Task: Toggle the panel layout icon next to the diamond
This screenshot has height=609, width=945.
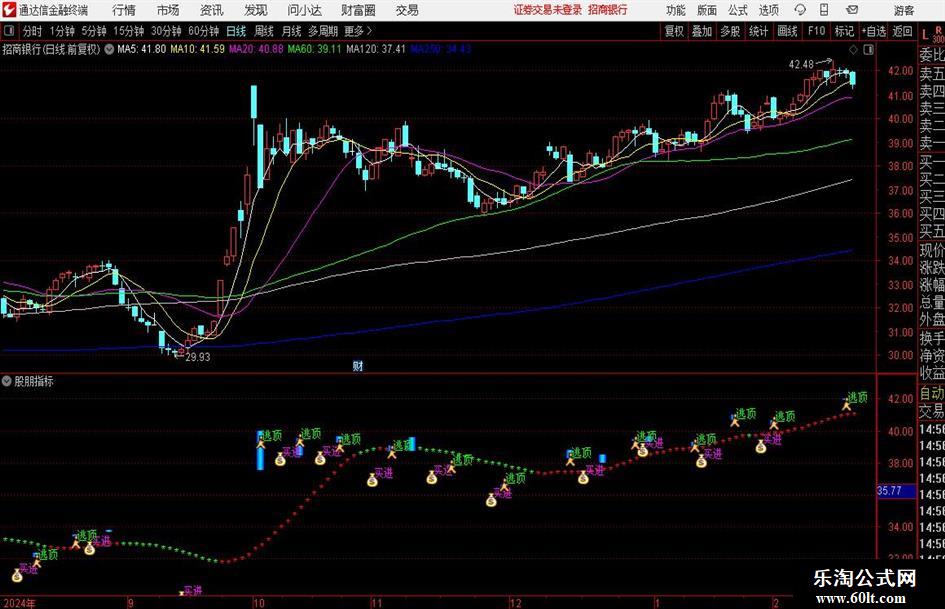Action: (868, 49)
